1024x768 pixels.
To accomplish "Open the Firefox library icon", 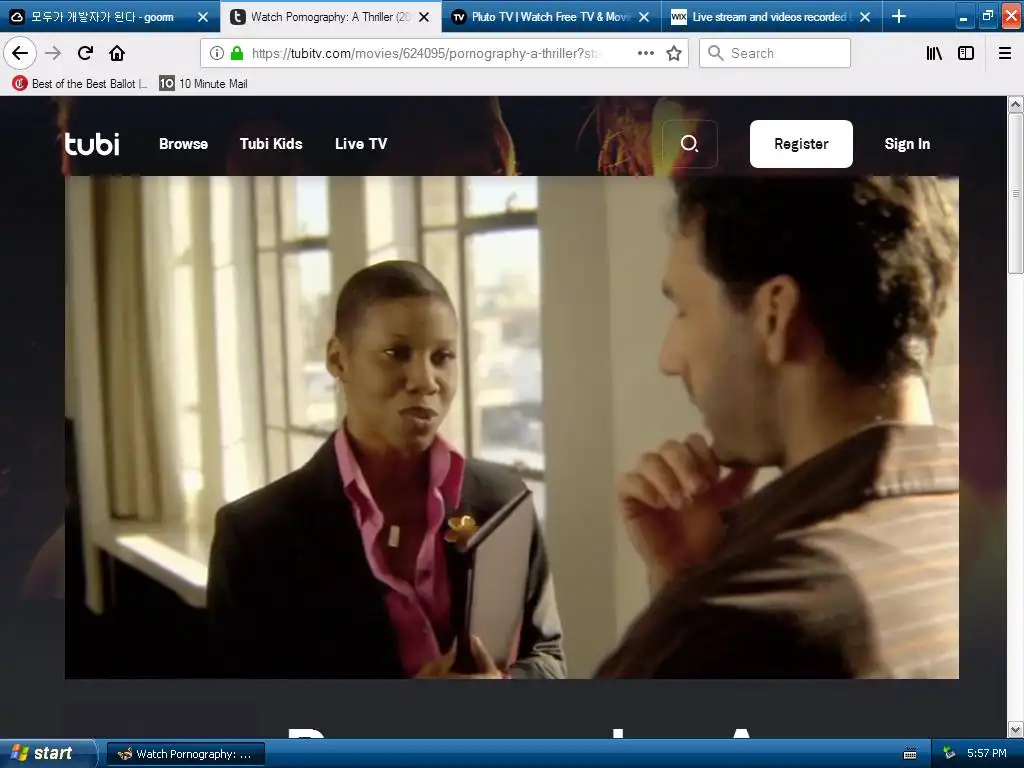I will [x=934, y=53].
